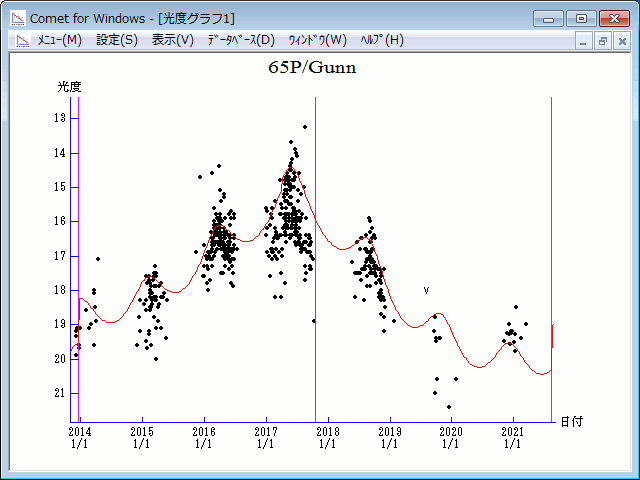Close the inner 光度グラフ1 document window
The image size is (640, 480).
pos(621,41)
